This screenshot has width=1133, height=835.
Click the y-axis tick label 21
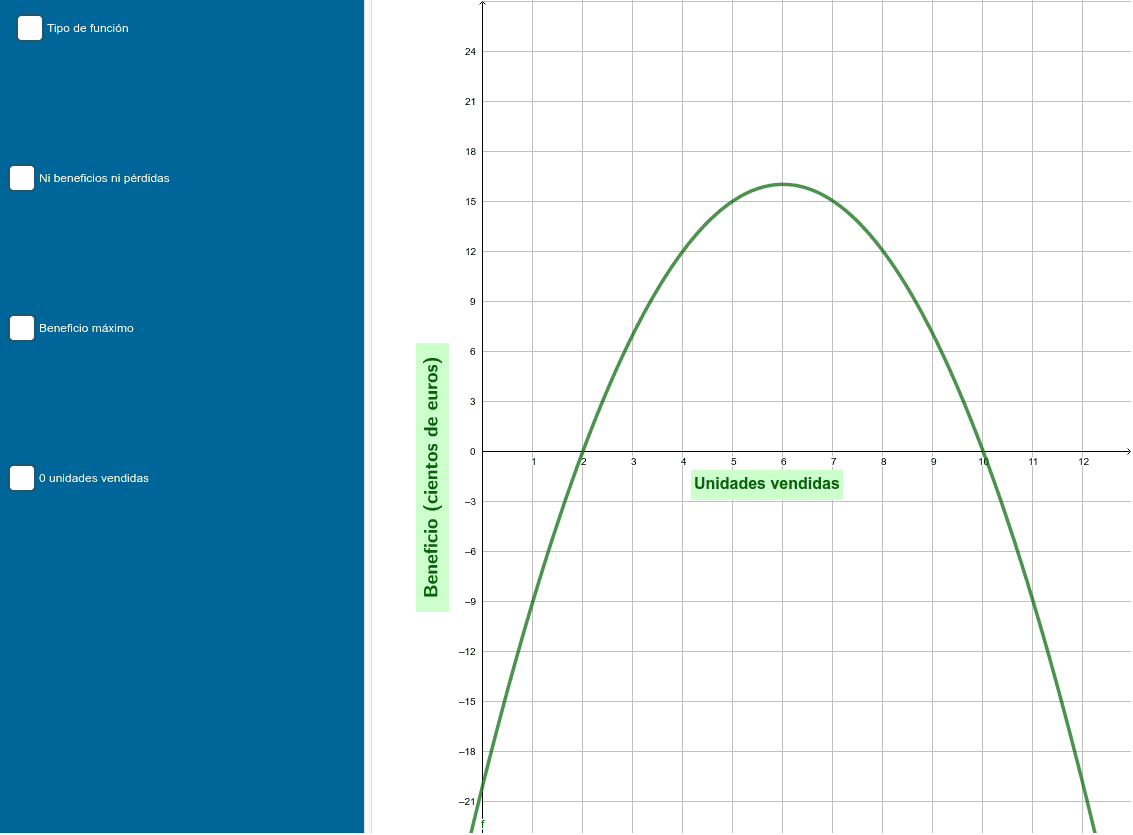(470, 102)
